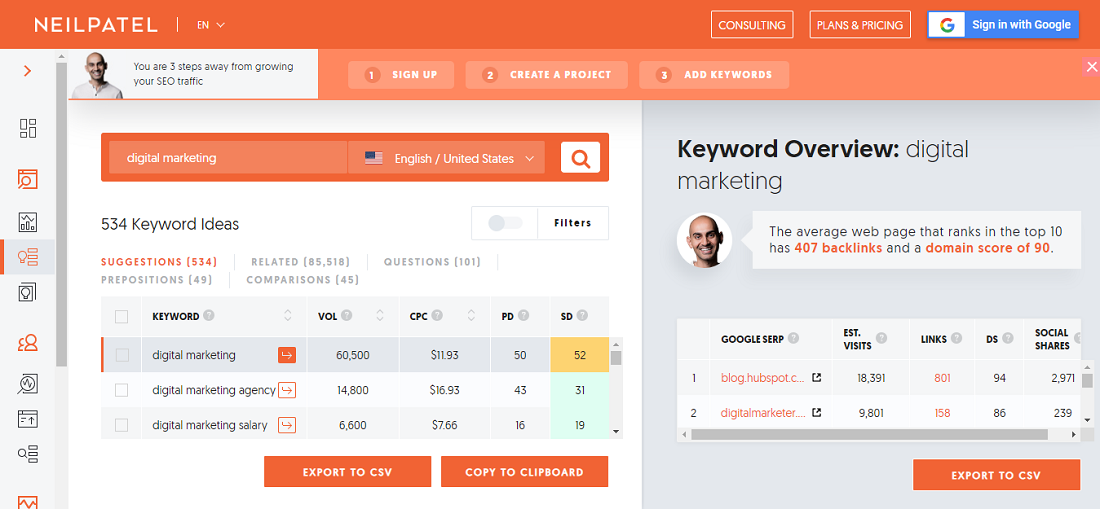Click the green SD 31 score cell
This screenshot has height=509, width=1100.
(579, 390)
